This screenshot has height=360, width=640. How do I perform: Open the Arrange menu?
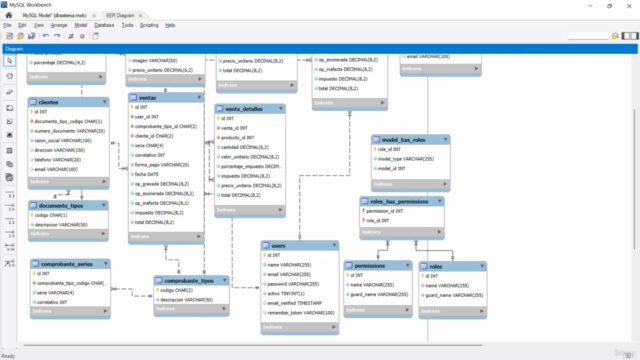coord(59,25)
